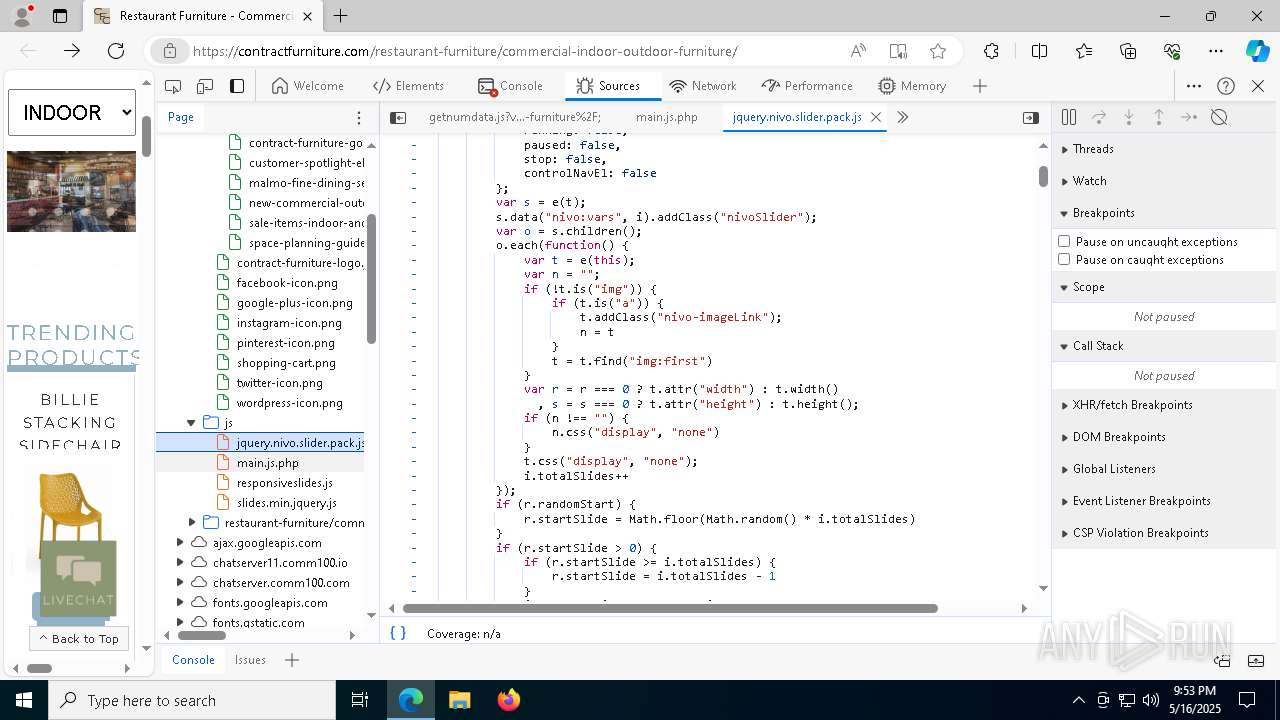Click Step over next function call

[1099, 117]
